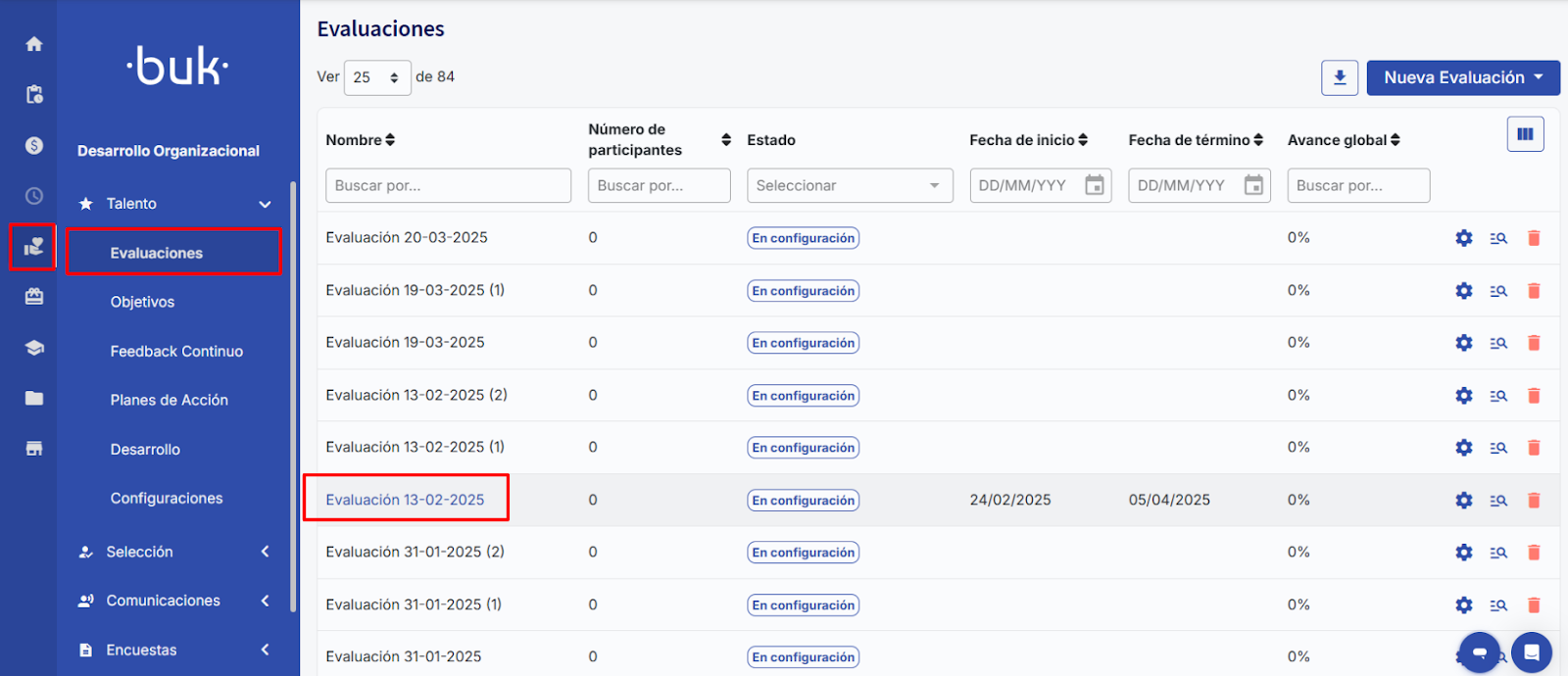Open Objetivos in the Talento menu
This screenshot has height=676, width=1568.
pyautogui.click(x=142, y=302)
